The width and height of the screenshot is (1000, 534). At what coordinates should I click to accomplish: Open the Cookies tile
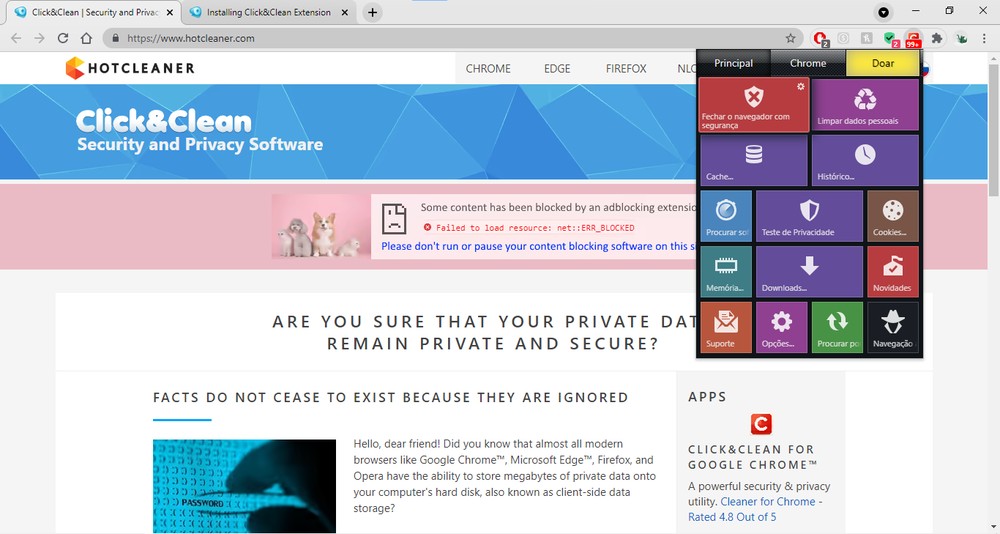893,216
